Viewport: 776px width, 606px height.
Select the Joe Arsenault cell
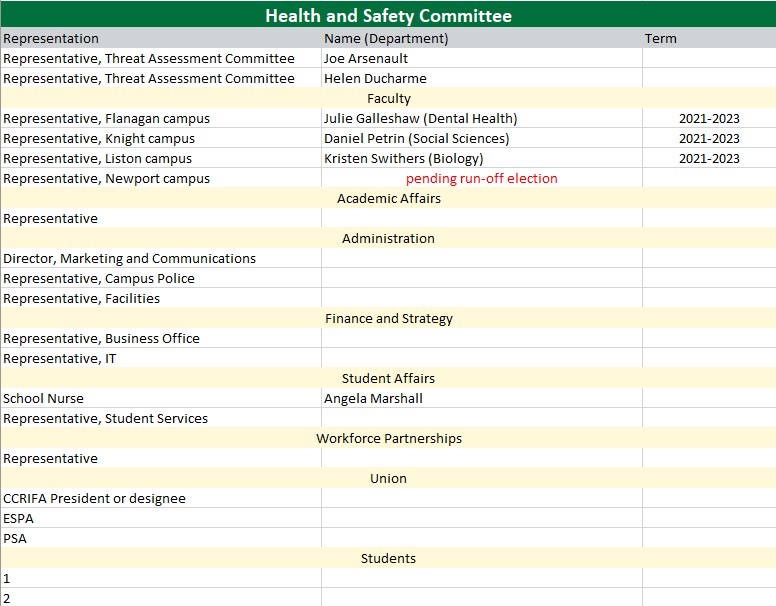pos(366,58)
